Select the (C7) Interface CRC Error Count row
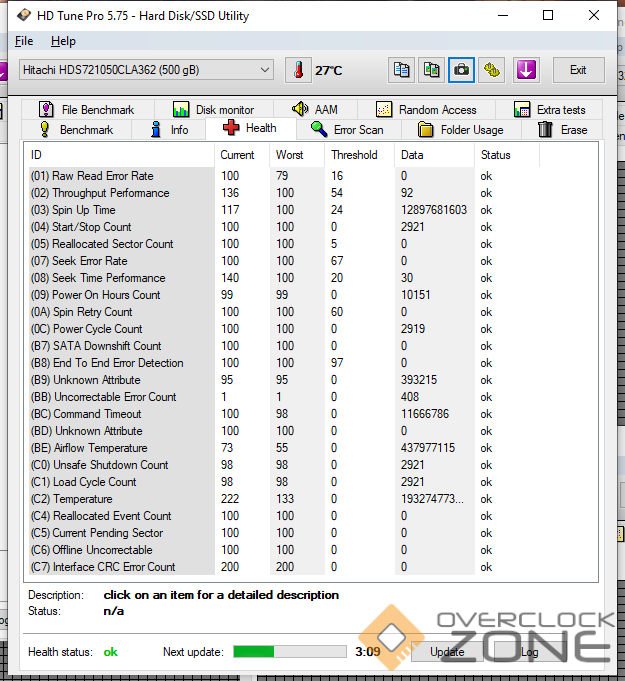Image resolution: width=625 pixels, height=681 pixels. coord(284,567)
